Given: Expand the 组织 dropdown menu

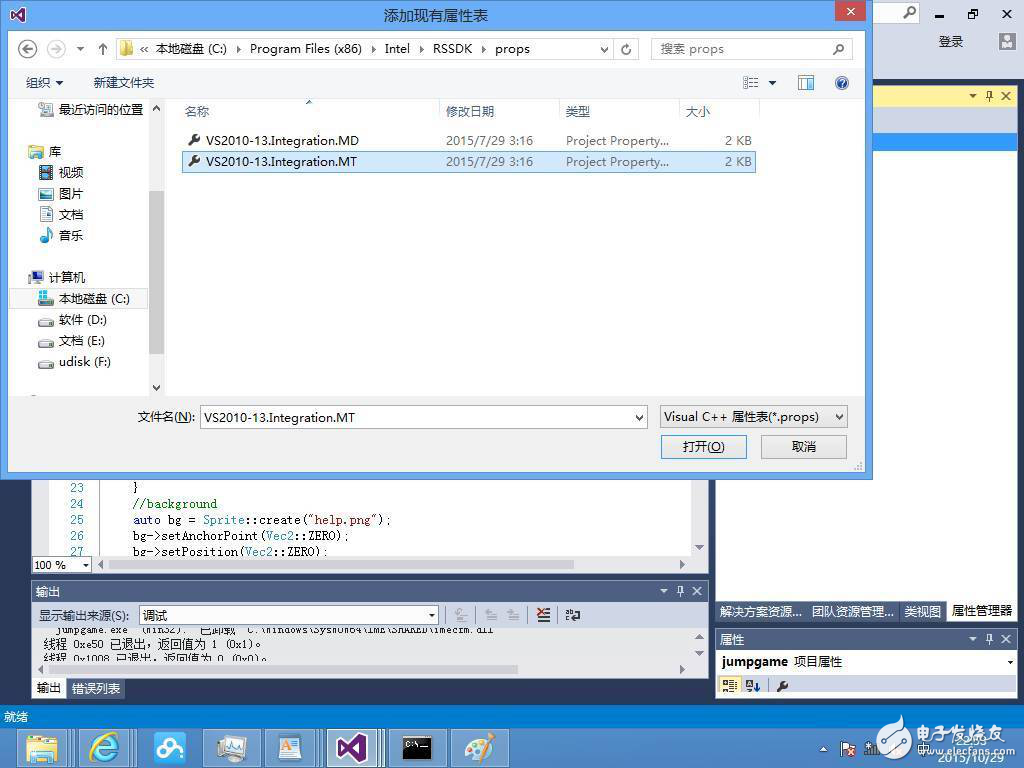Looking at the screenshot, I should tap(44, 83).
